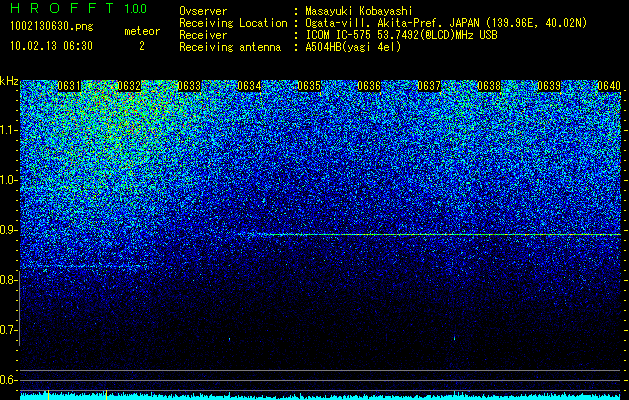
Task: Click the 0637 time marker
Action: coord(429,86)
